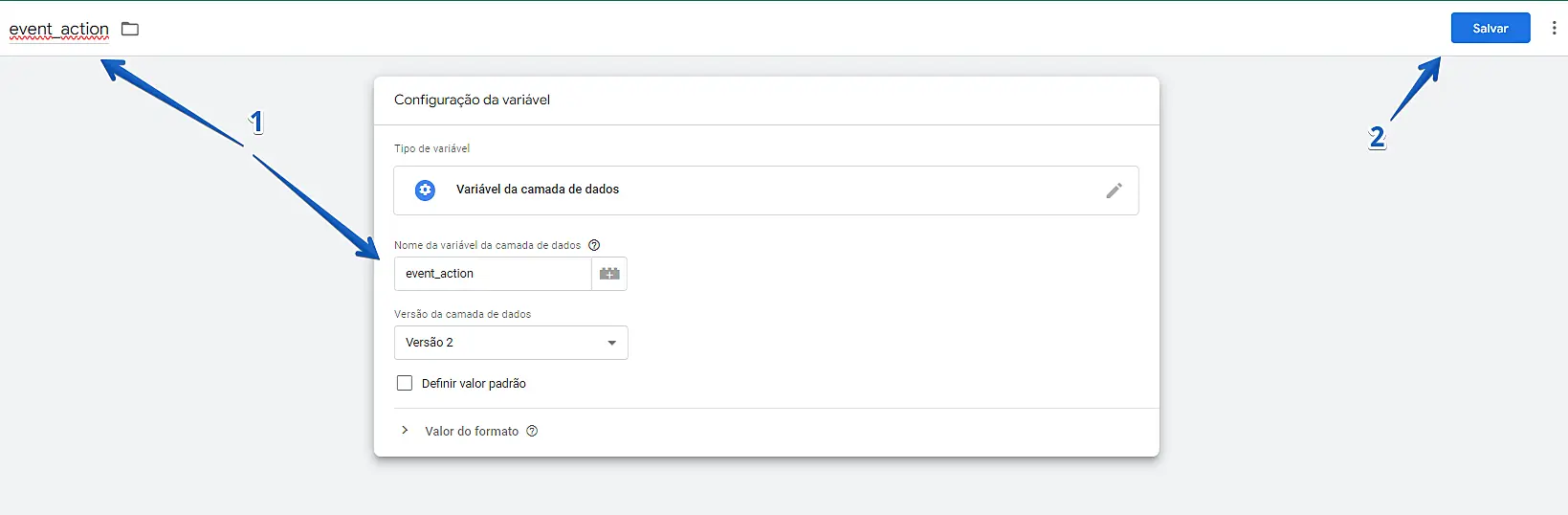This screenshot has width=1568, height=515.
Task: Click the Valor do formato section title
Action: [x=472, y=432]
